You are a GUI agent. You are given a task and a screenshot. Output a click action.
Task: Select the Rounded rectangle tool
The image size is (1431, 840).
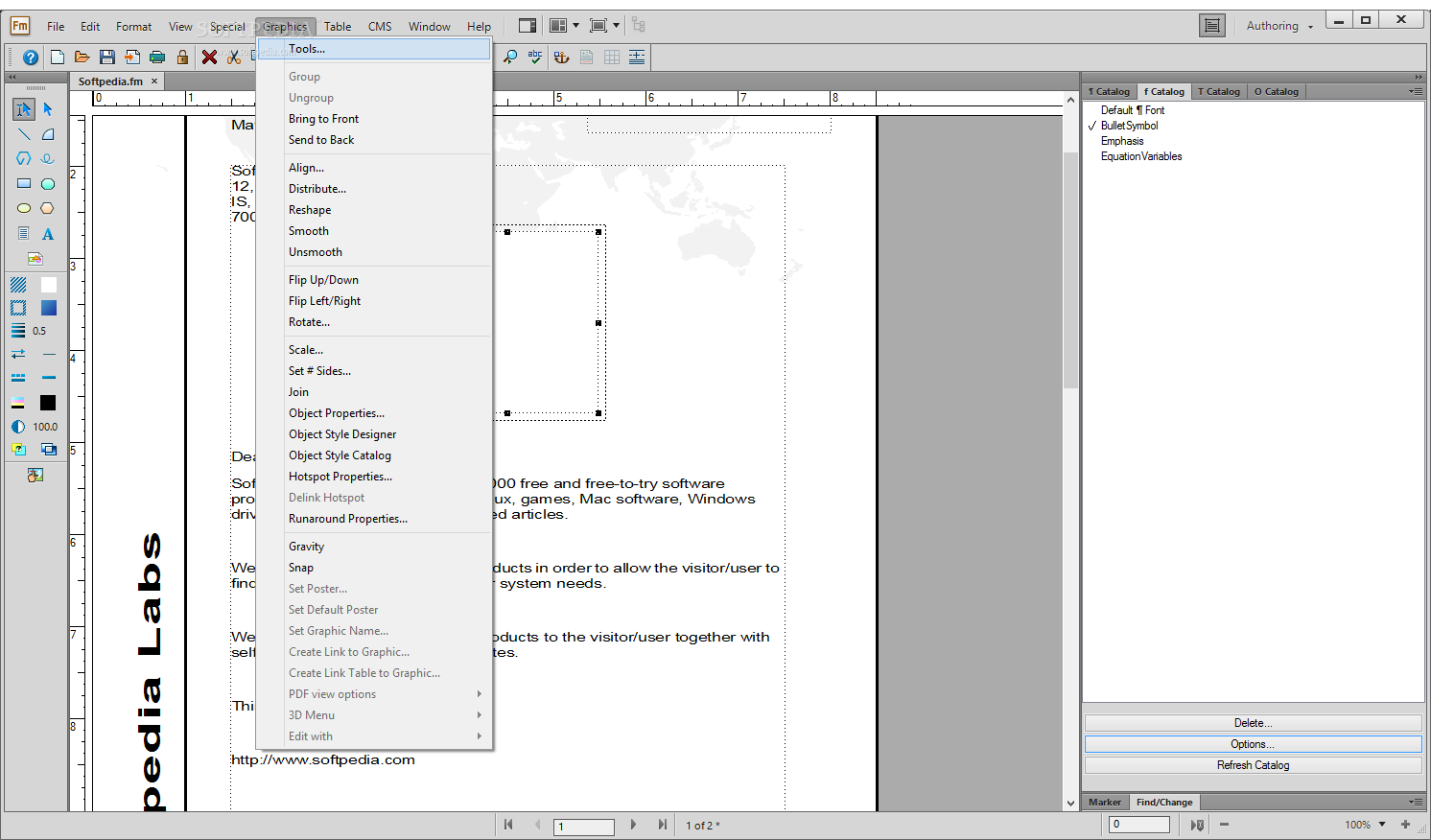tap(48, 183)
